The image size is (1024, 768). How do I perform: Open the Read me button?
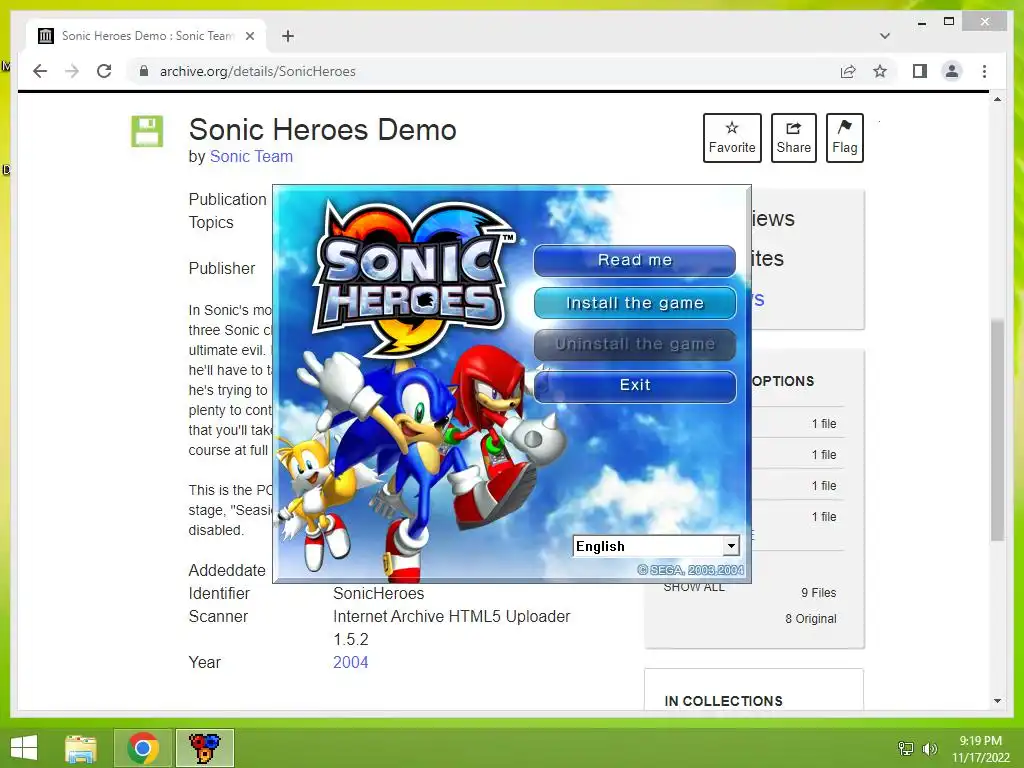[x=635, y=261]
